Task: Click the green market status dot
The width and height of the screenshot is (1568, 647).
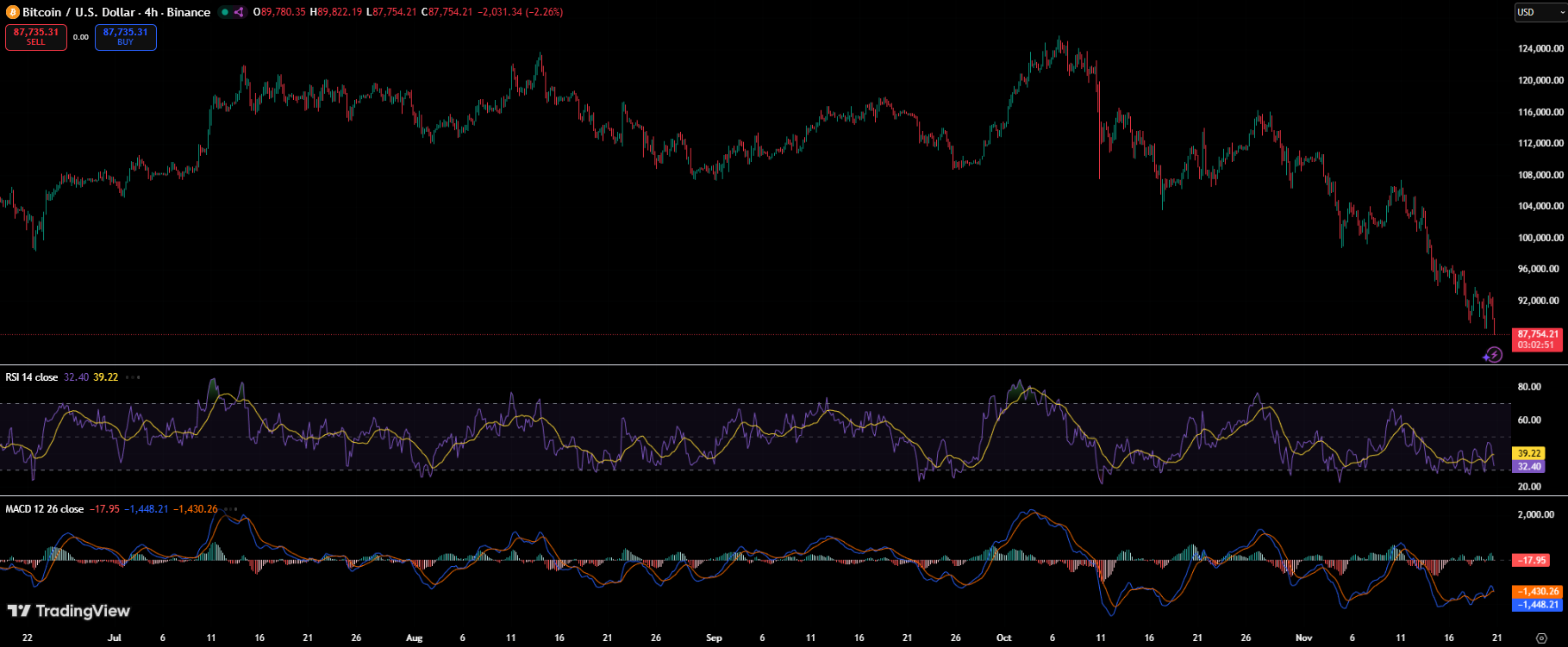Action: [225, 12]
